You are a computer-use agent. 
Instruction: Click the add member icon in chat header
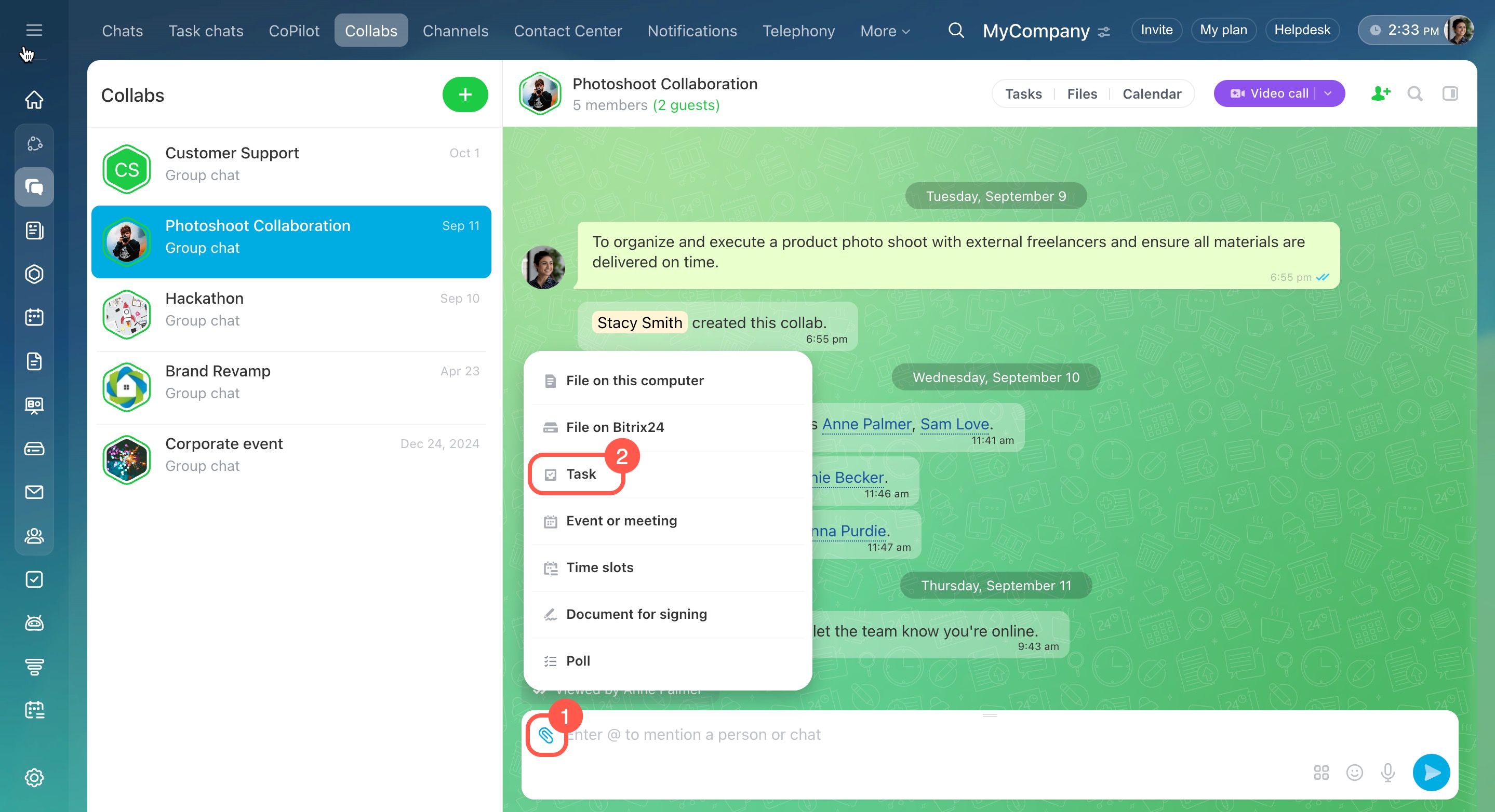(x=1380, y=93)
